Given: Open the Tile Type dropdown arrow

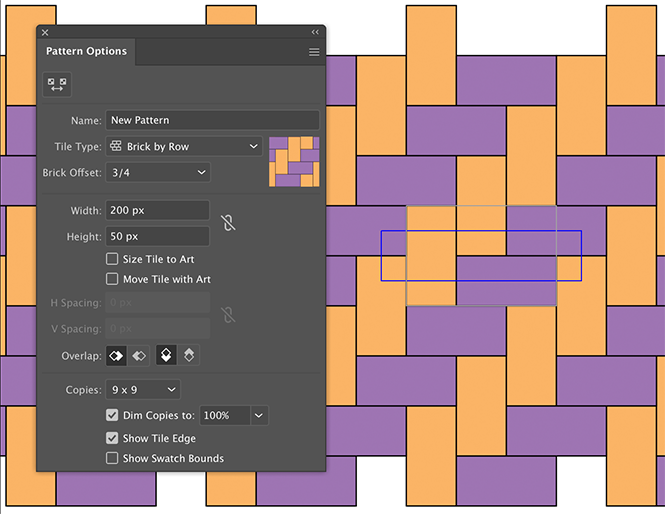Looking at the screenshot, I should (254, 146).
